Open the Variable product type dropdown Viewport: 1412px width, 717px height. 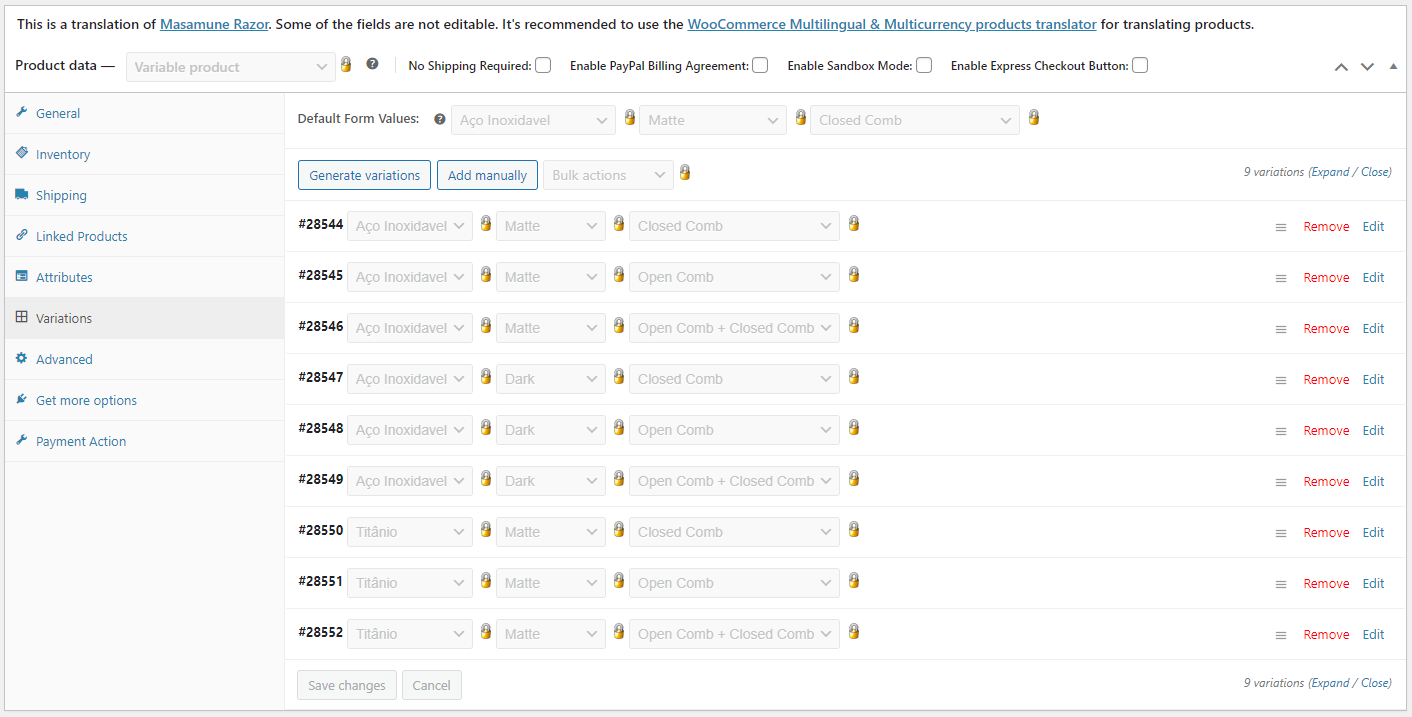coord(230,67)
